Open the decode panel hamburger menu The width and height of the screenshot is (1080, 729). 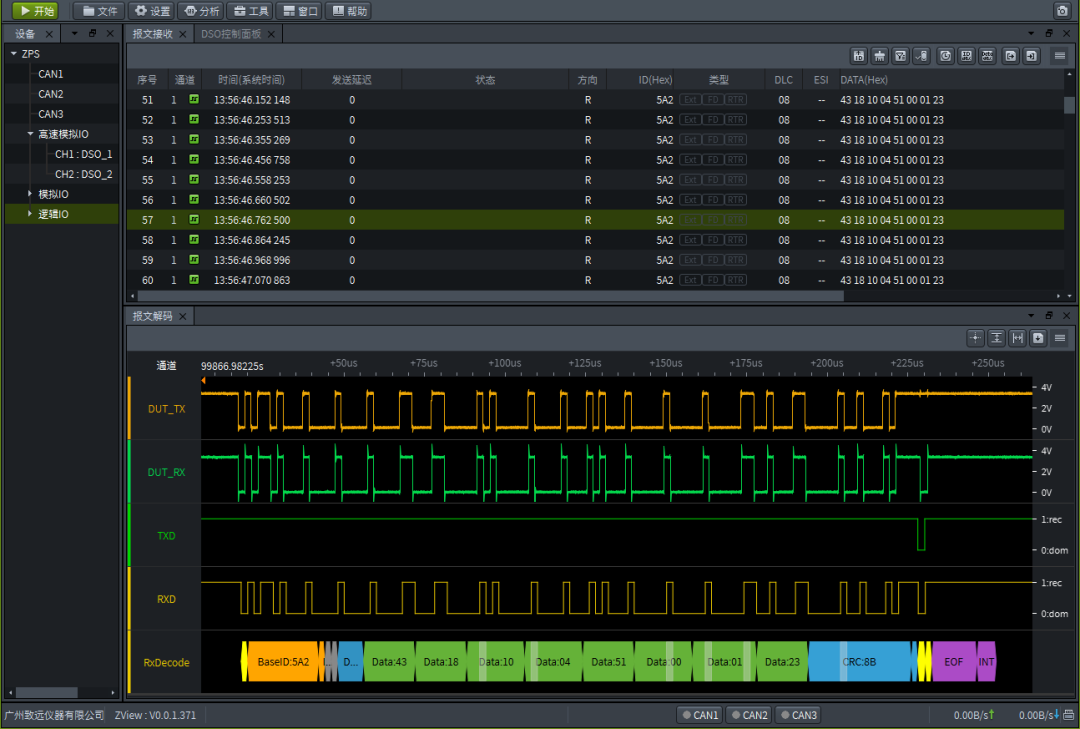[x=1059, y=338]
